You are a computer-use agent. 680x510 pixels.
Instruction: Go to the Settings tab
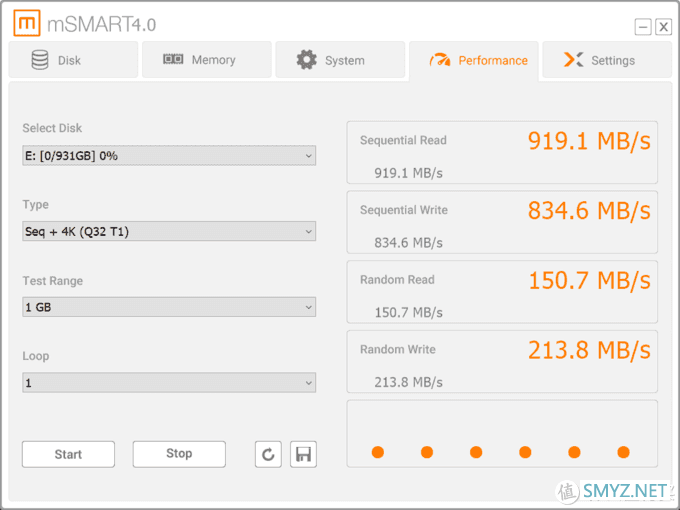[607, 60]
